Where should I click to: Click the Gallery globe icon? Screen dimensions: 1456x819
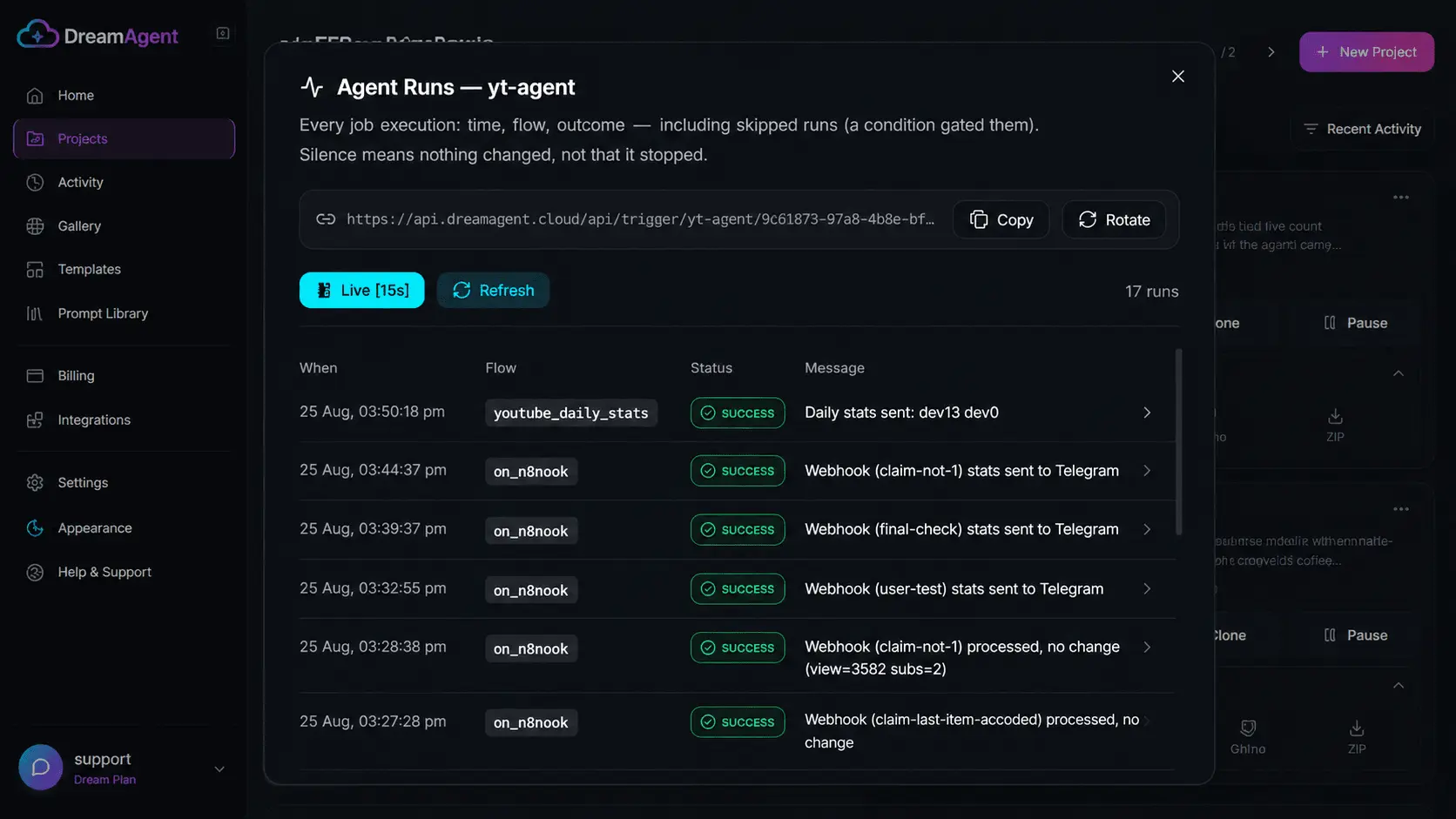[x=35, y=225]
